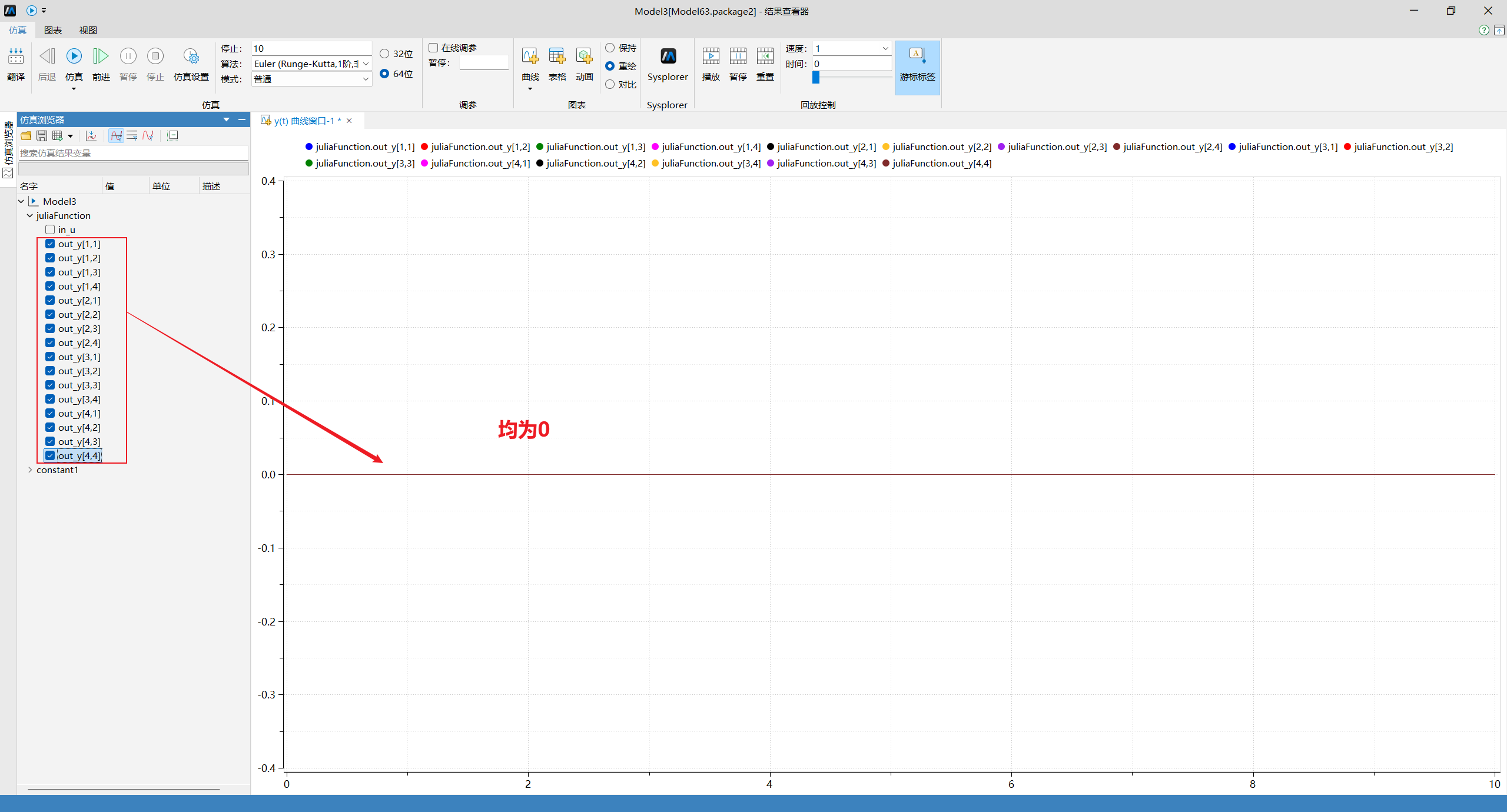
Task: Select the 64位 radio button
Action: (384, 74)
